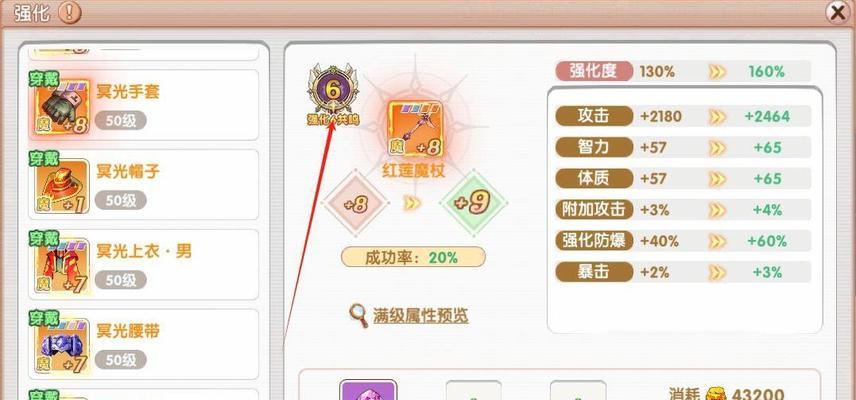Screen dimensions: 856x400
Task: Select the 冥光帽子 hat icon
Action: click(x=62, y=187)
